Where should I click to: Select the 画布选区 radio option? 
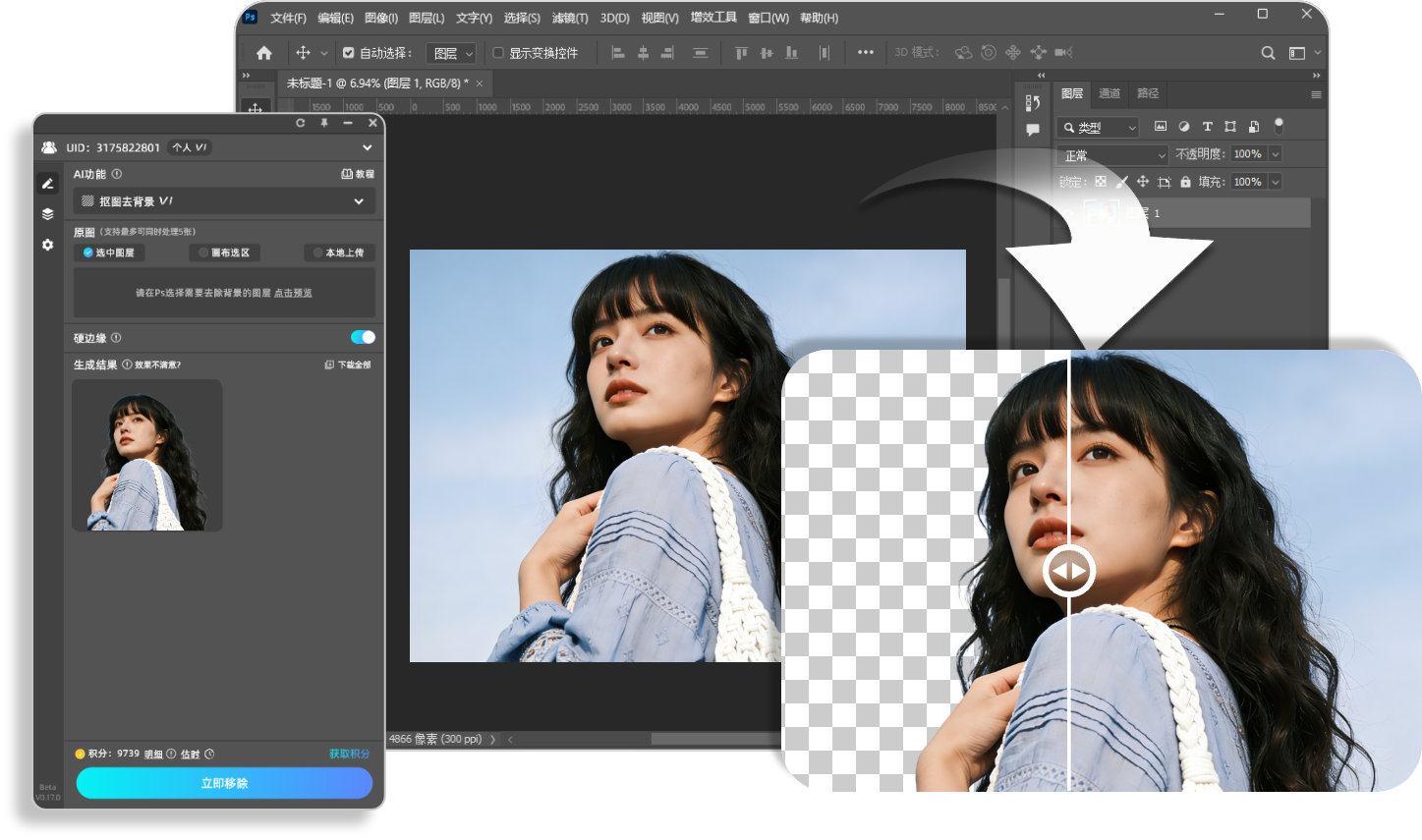225,252
